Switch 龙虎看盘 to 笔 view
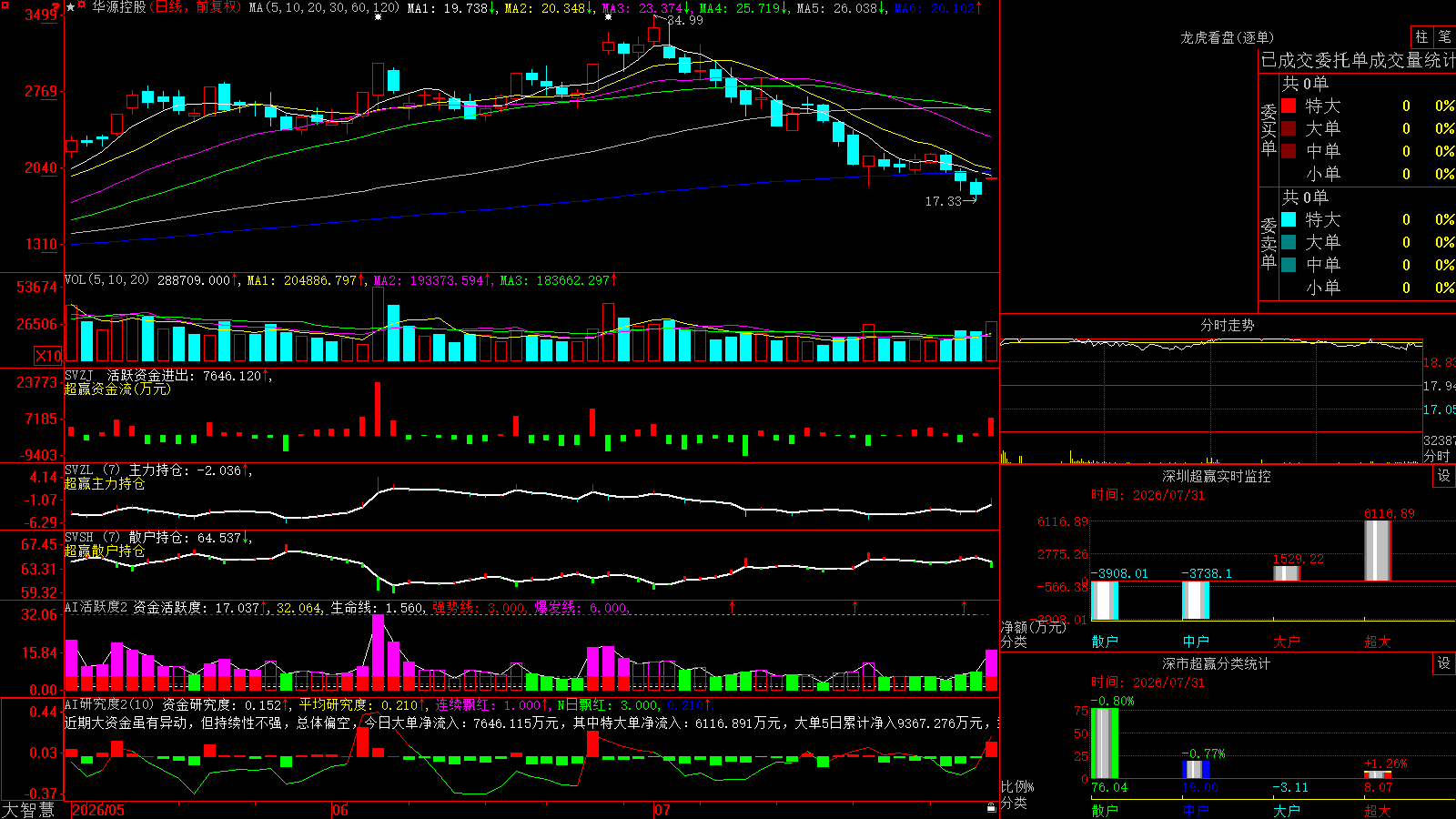This screenshot has height=819, width=1456. point(1444,36)
